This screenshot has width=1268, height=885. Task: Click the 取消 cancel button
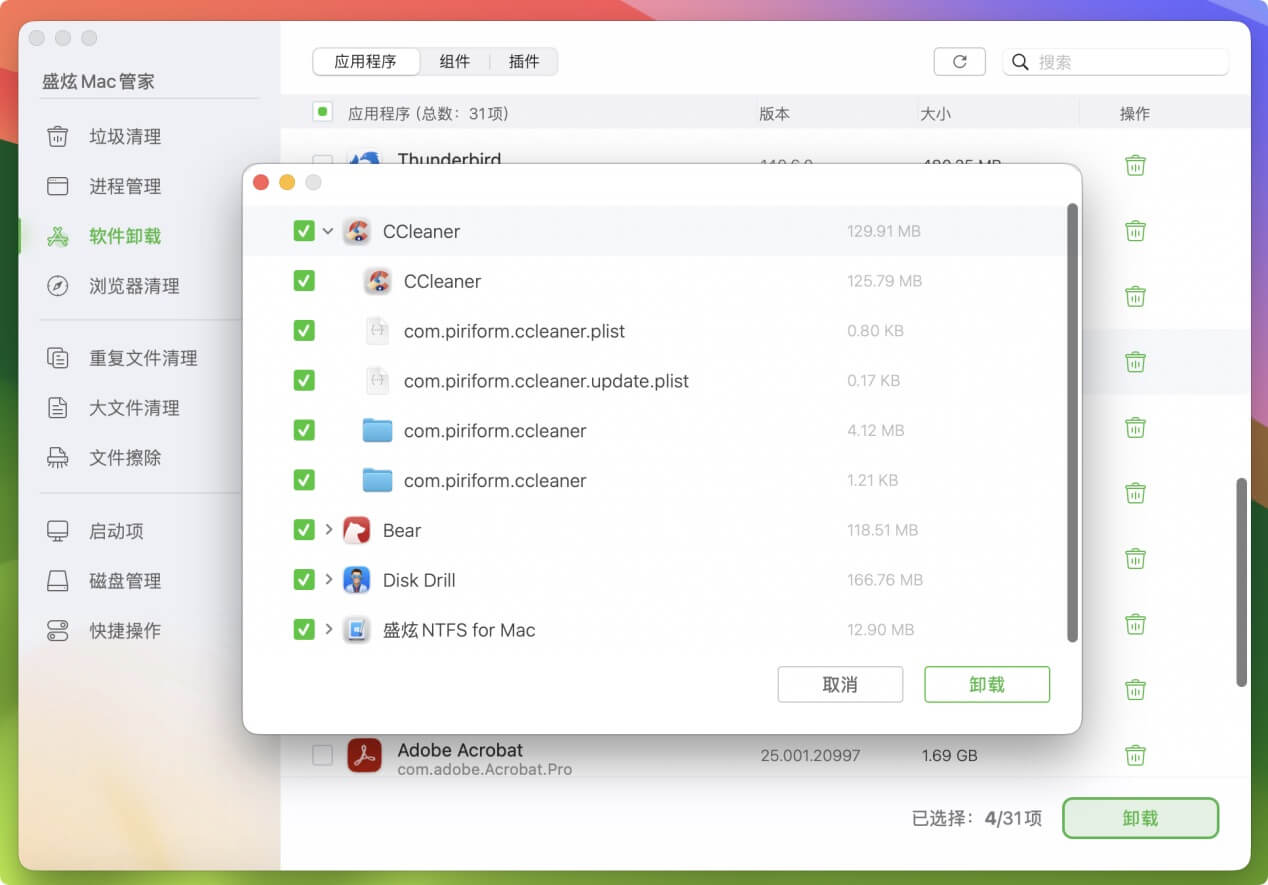(840, 684)
